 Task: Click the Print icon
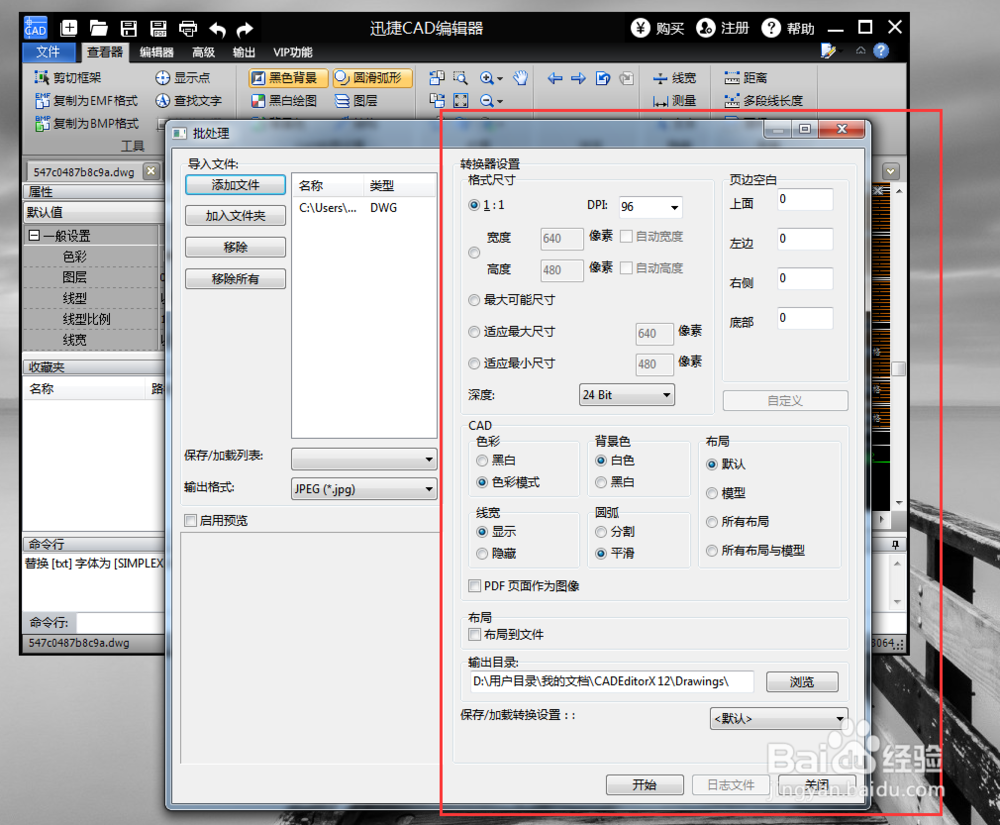click(188, 28)
